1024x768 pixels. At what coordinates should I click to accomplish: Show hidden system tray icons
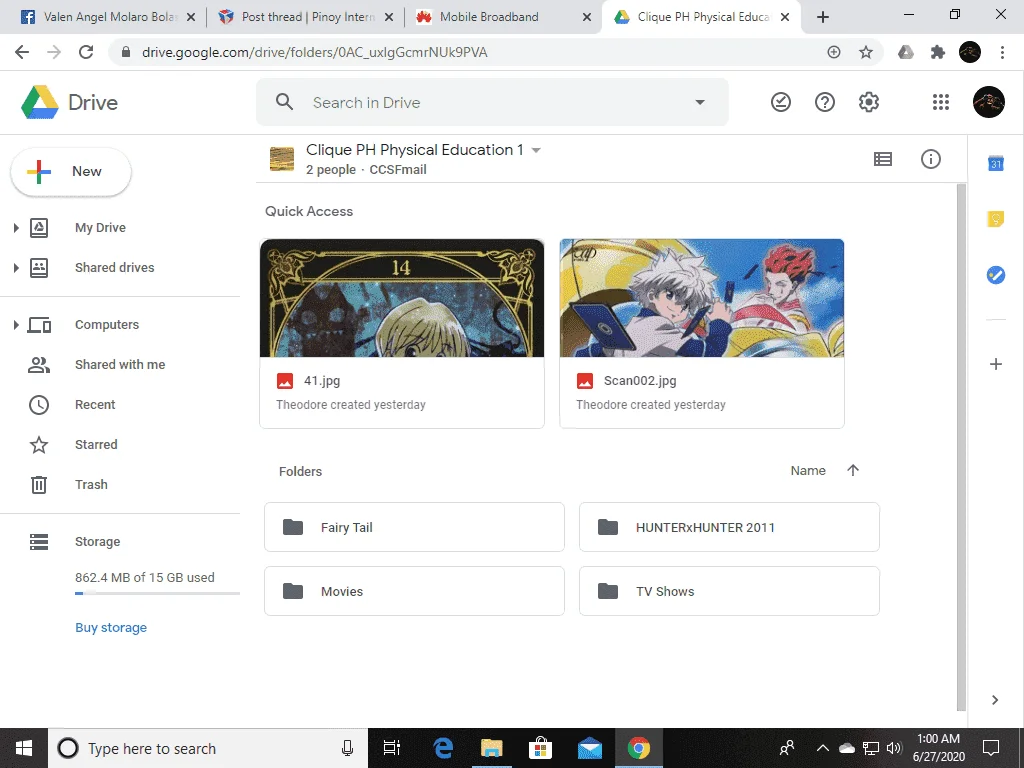pyautogui.click(x=823, y=748)
